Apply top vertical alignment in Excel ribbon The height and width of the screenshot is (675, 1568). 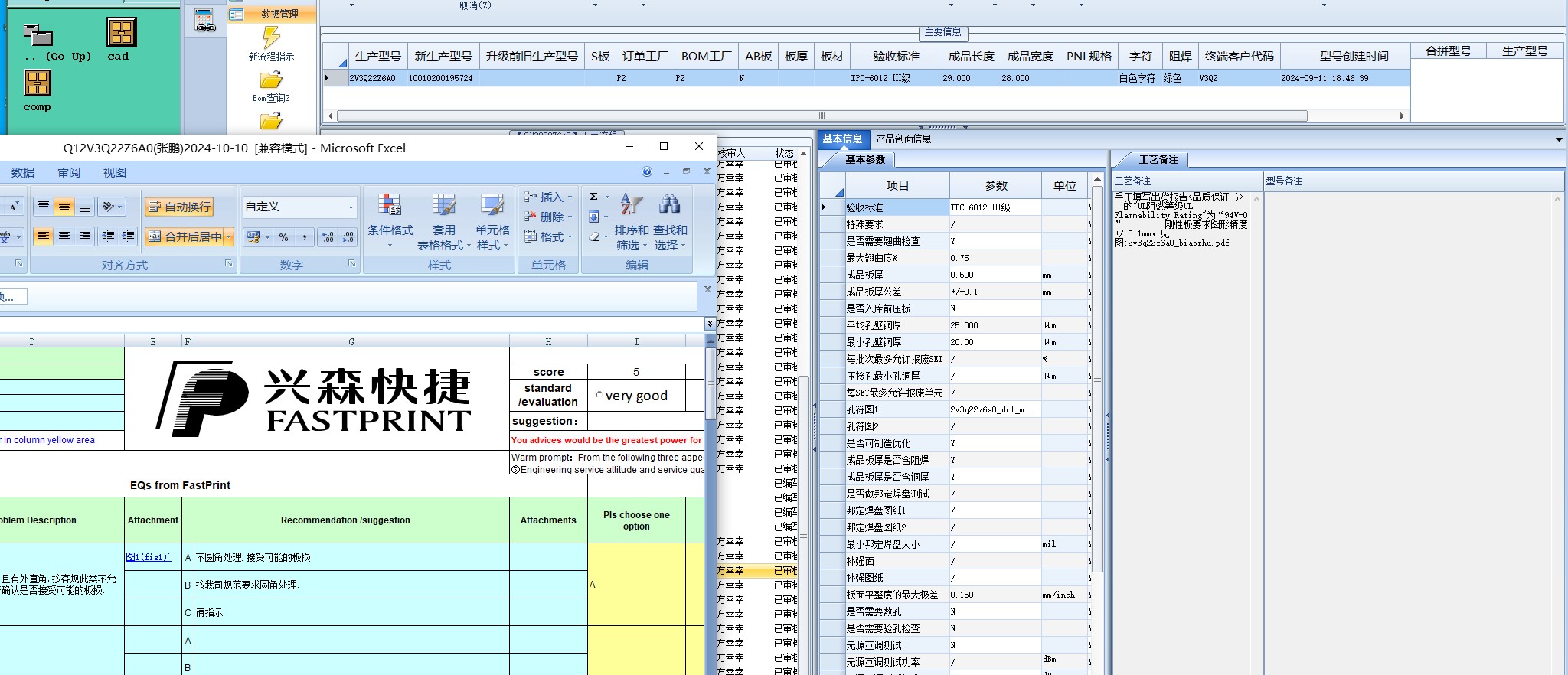click(44, 207)
